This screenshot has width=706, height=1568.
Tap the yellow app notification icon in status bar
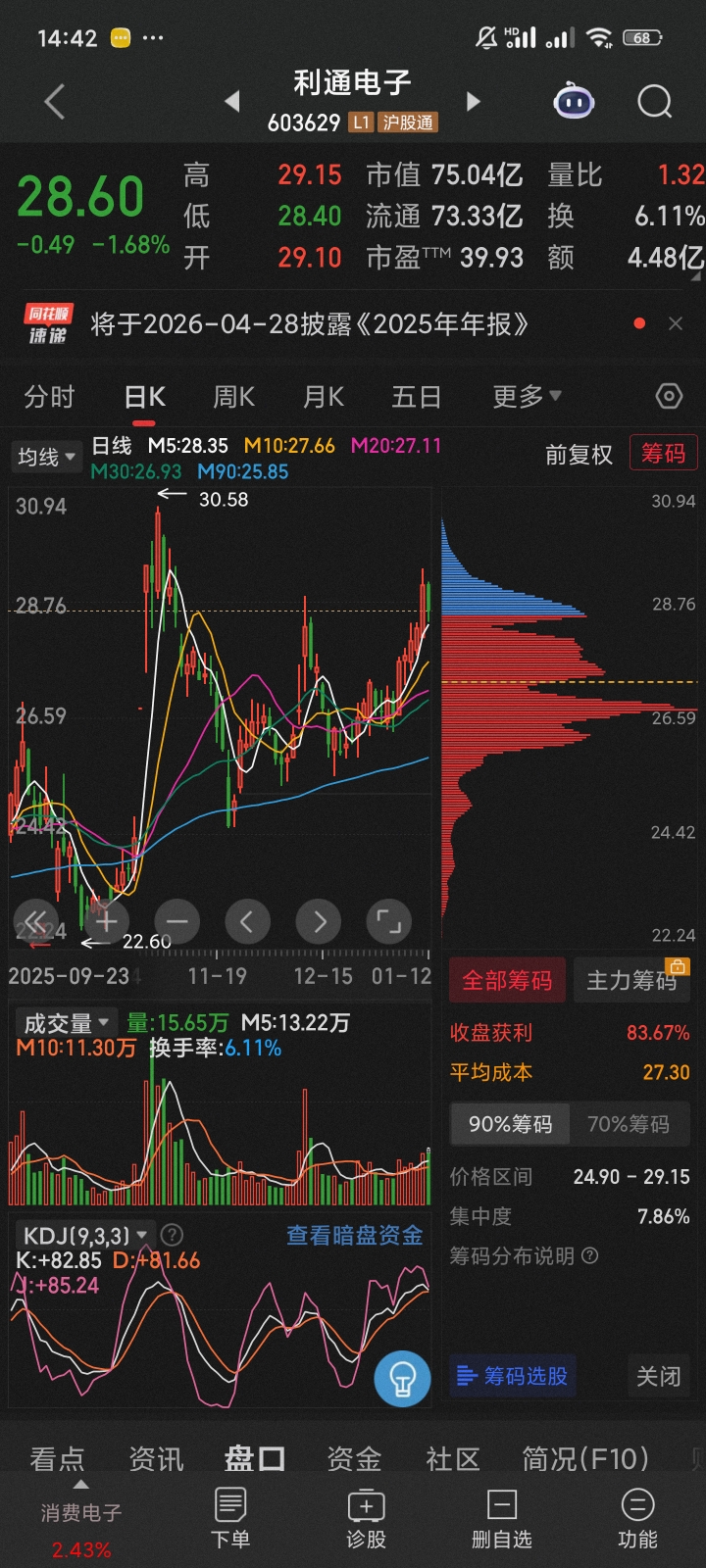pyautogui.click(x=121, y=38)
